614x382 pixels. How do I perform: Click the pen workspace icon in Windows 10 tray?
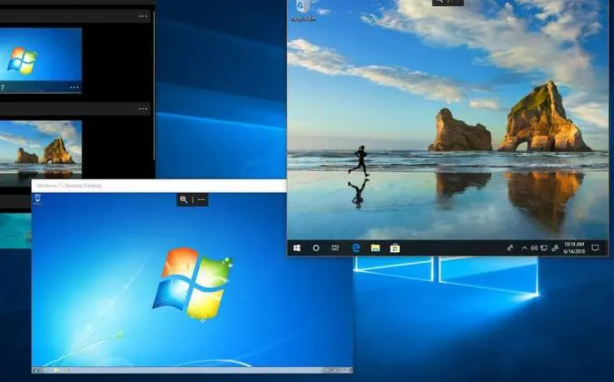click(555, 248)
